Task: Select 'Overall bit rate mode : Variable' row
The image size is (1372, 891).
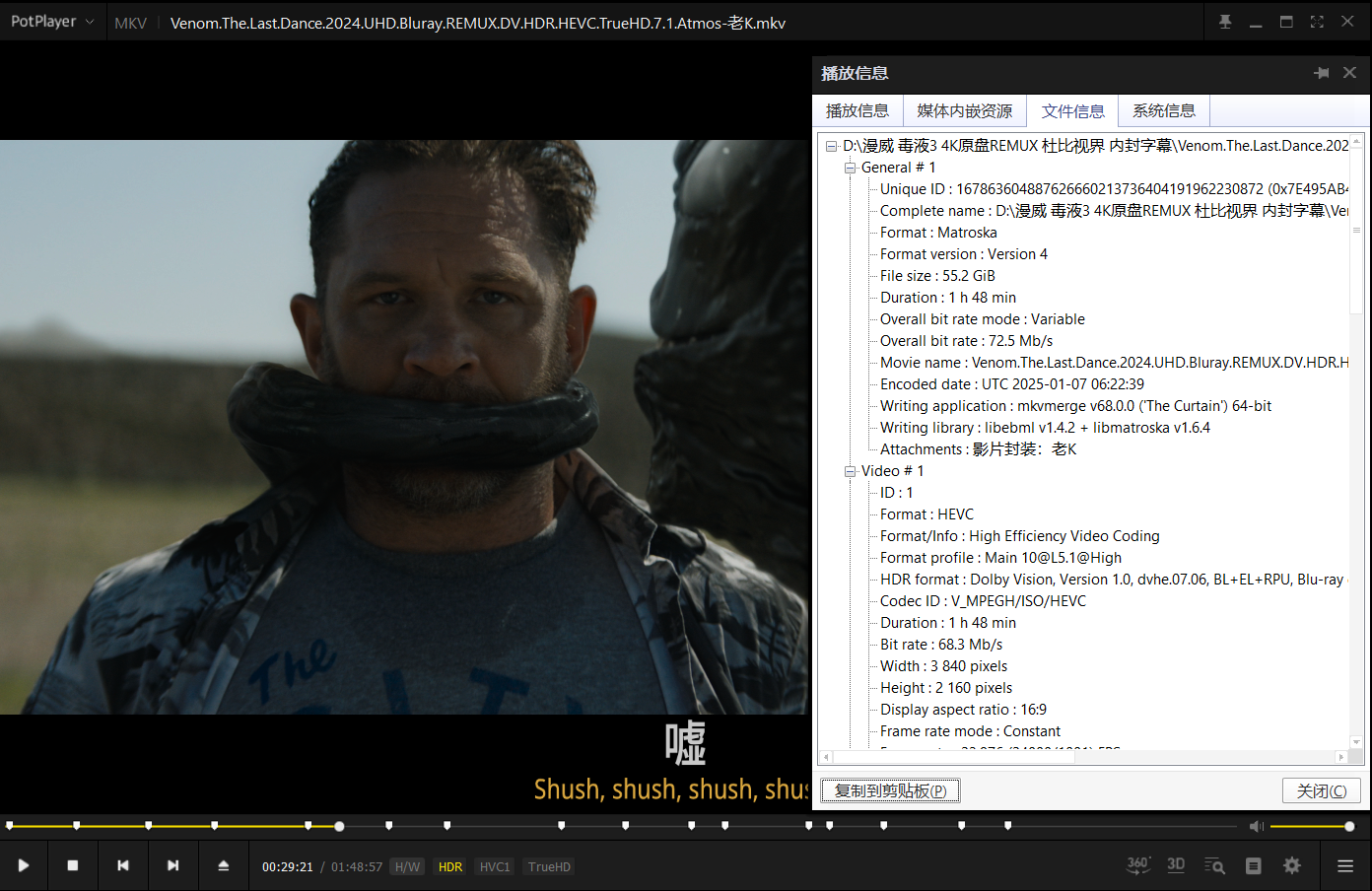Action: (983, 319)
